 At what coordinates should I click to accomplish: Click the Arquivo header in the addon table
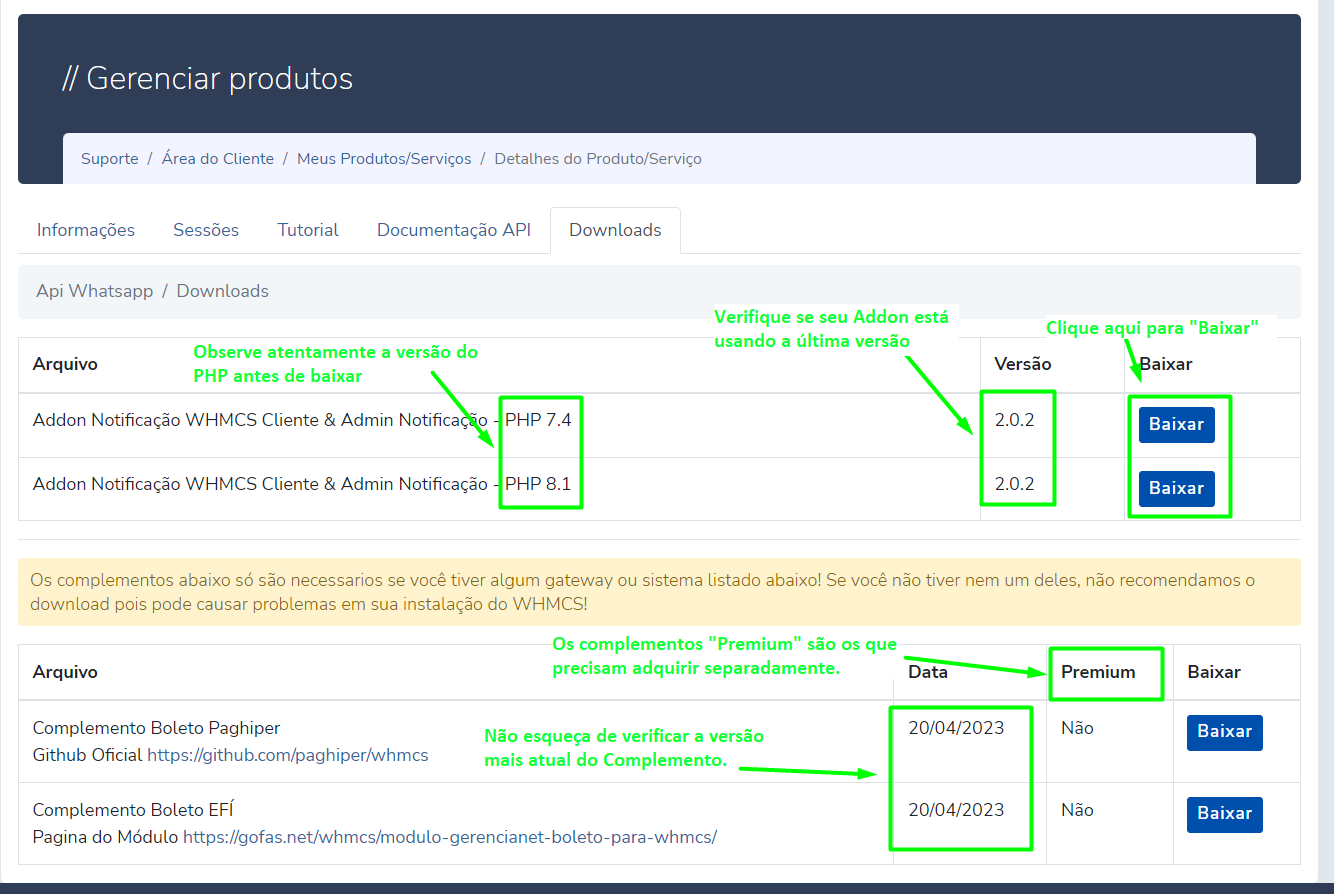65,364
